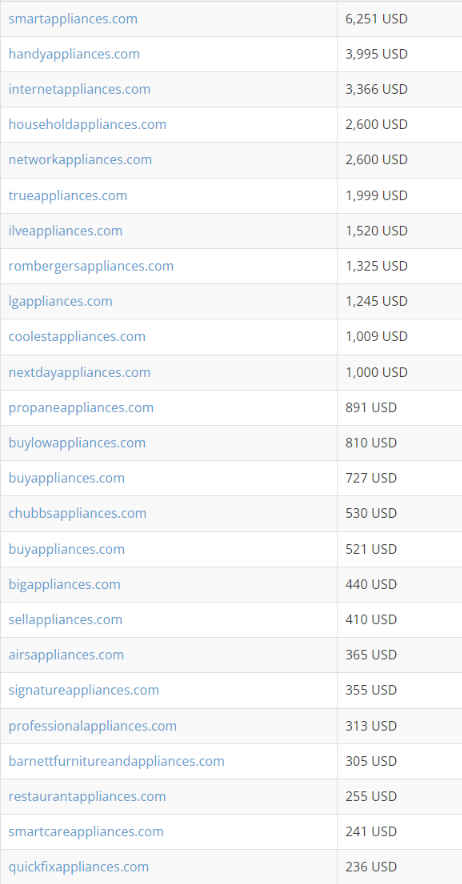Select nextdayappliances.com link

click(x=80, y=372)
